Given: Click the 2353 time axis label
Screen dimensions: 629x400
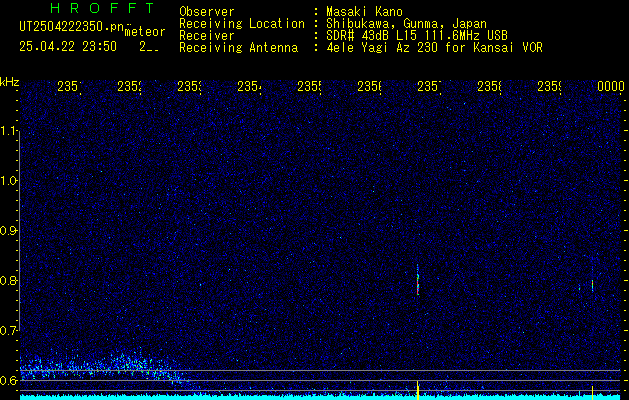Looking at the screenshot, I should point(190,86).
